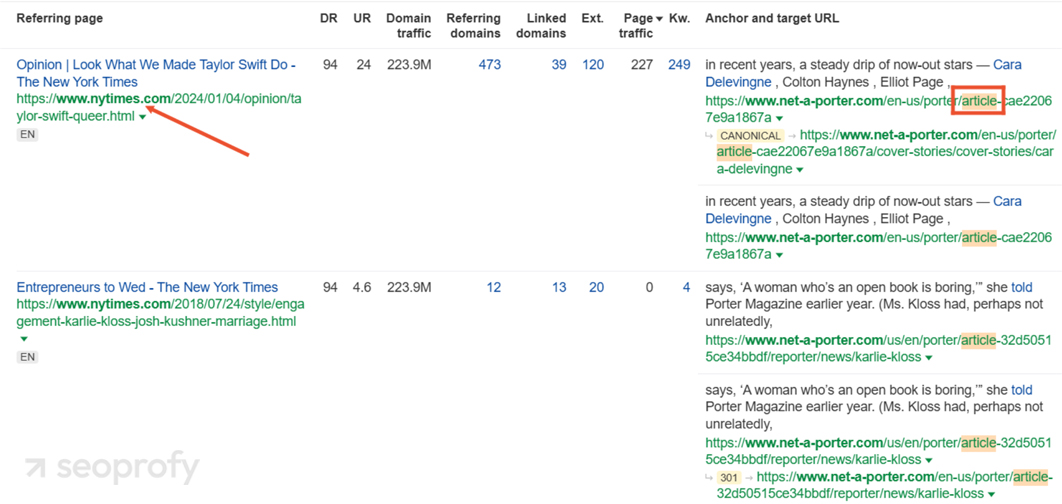
Task: Open the 120 external links value
Action: click(593, 65)
